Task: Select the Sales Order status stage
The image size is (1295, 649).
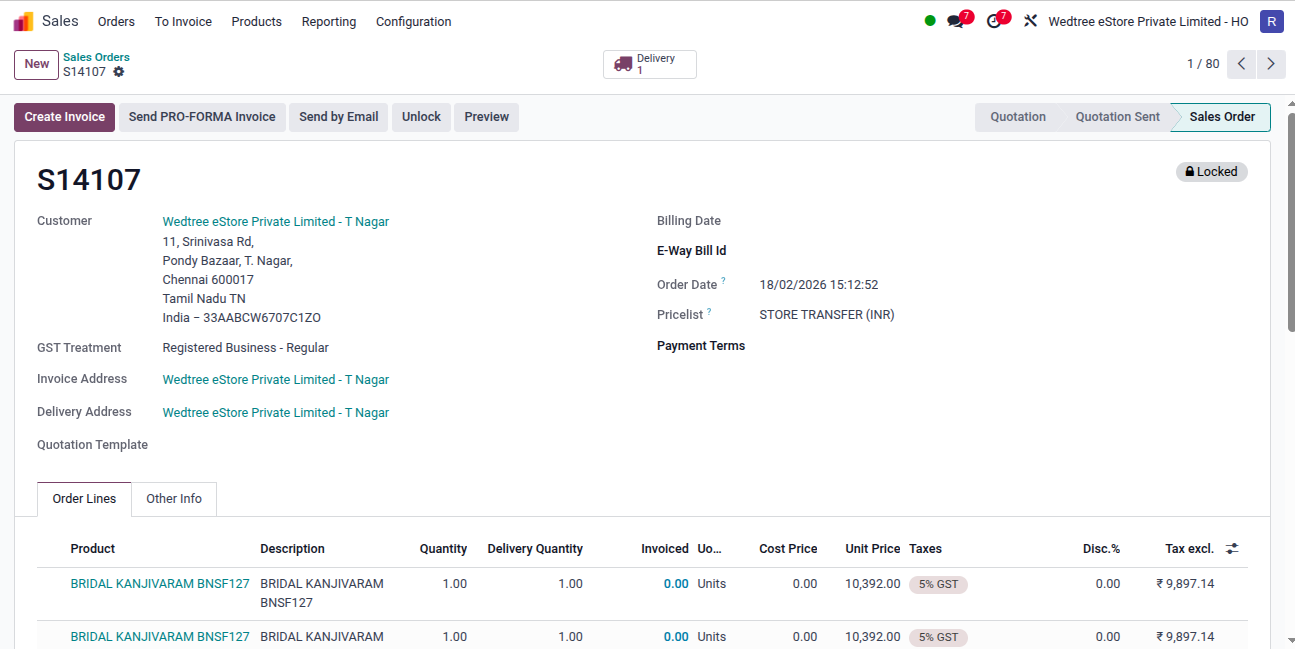Action: pos(1222,117)
